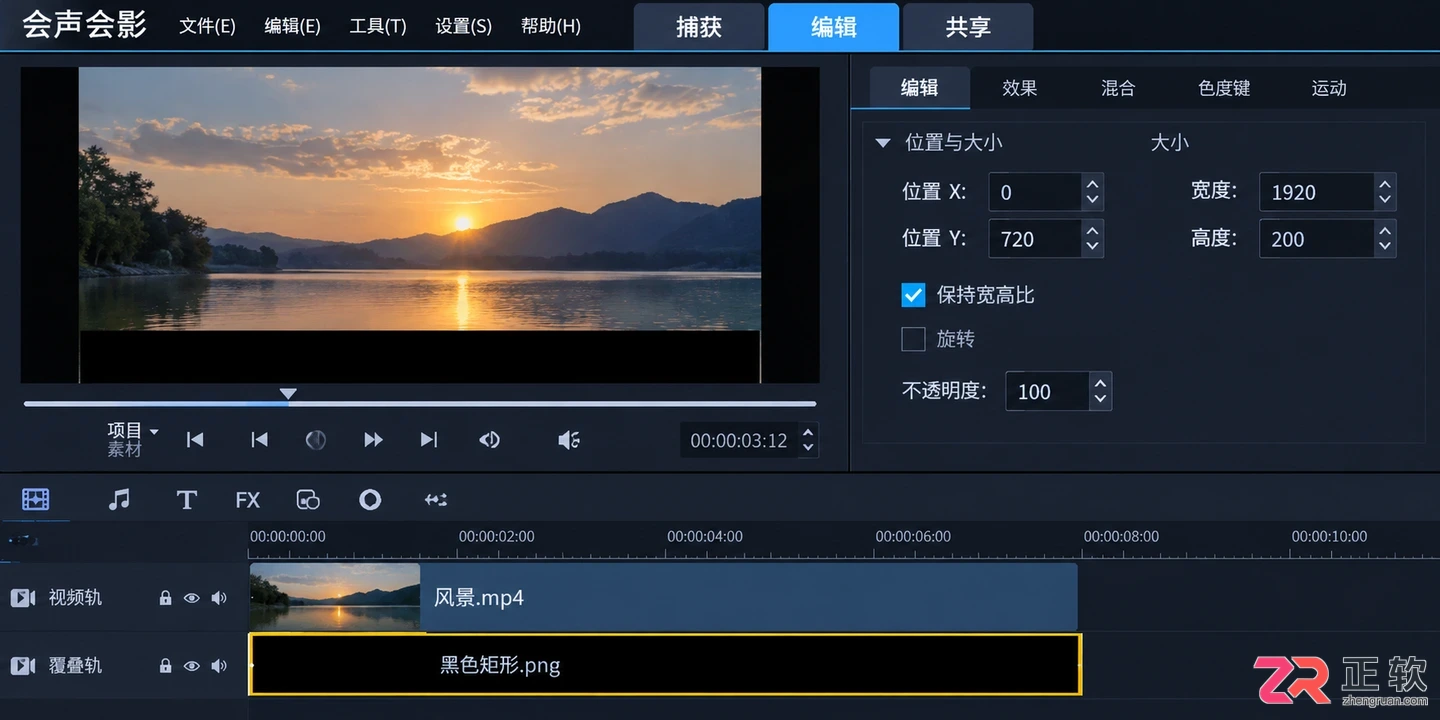1440x720 pixels.
Task: Open the FX filter library
Action: [247, 499]
